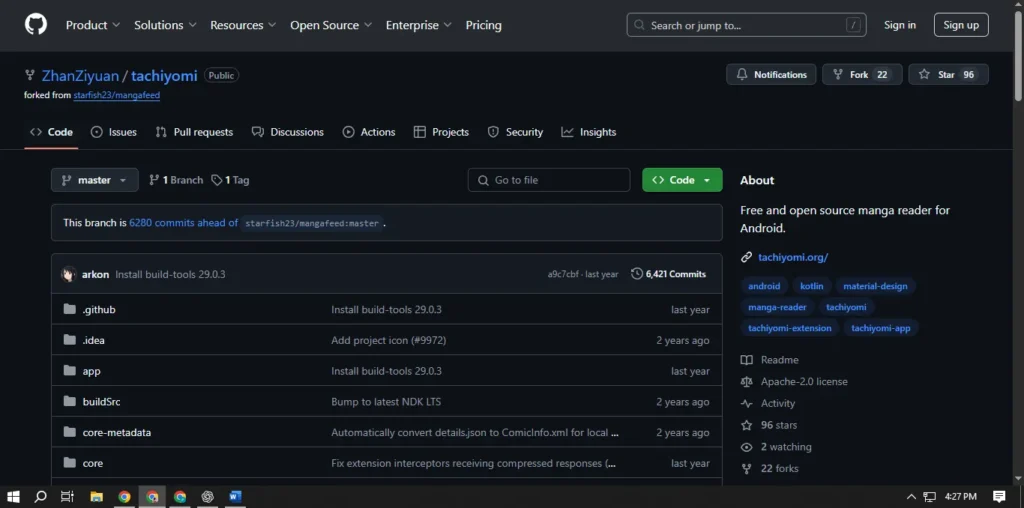The image size is (1024, 508).
Task: Switch to the Issues tab
Action: (x=113, y=132)
